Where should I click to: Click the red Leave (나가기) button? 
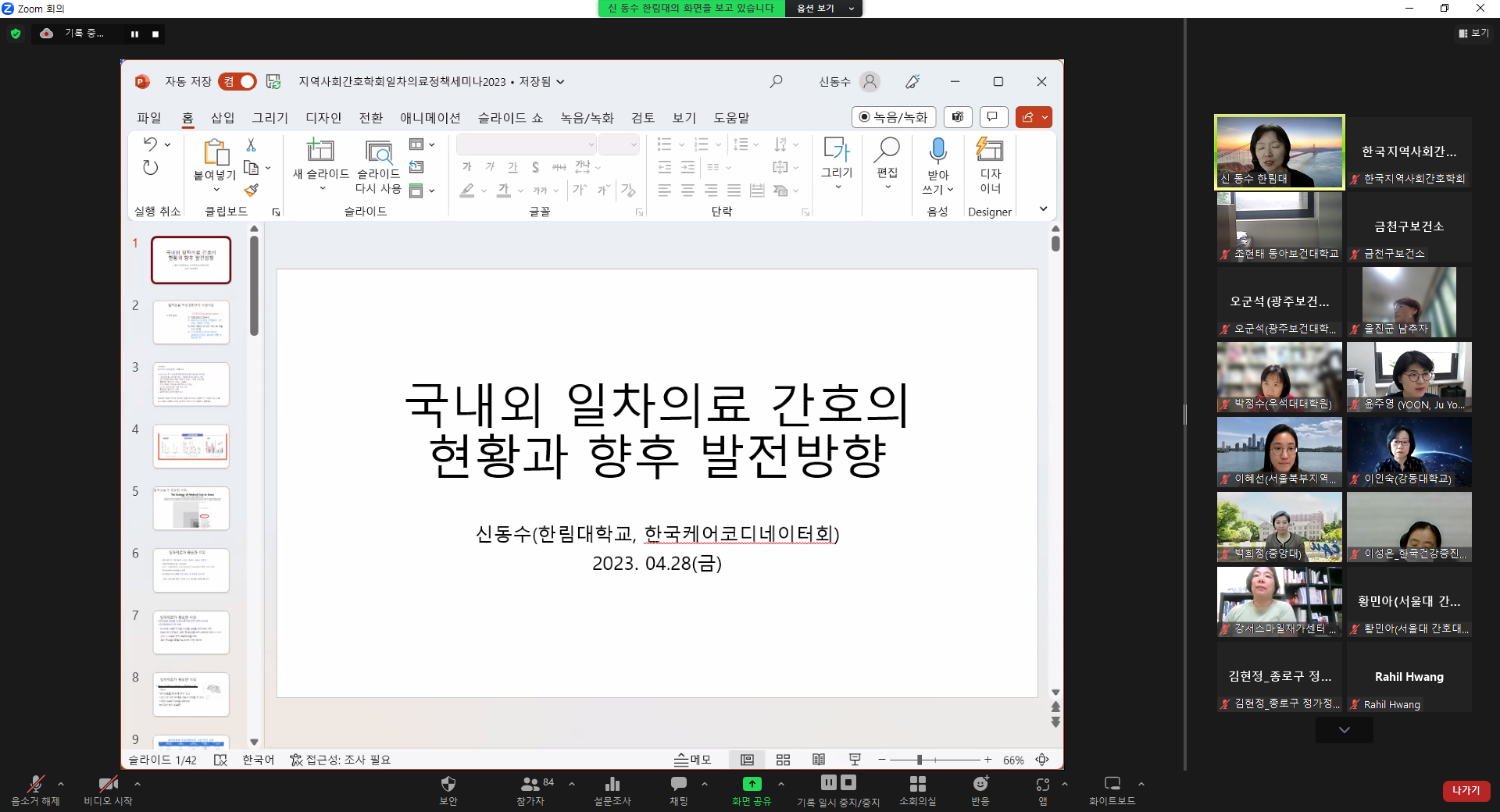pyautogui.click(x=1466, y=790)
